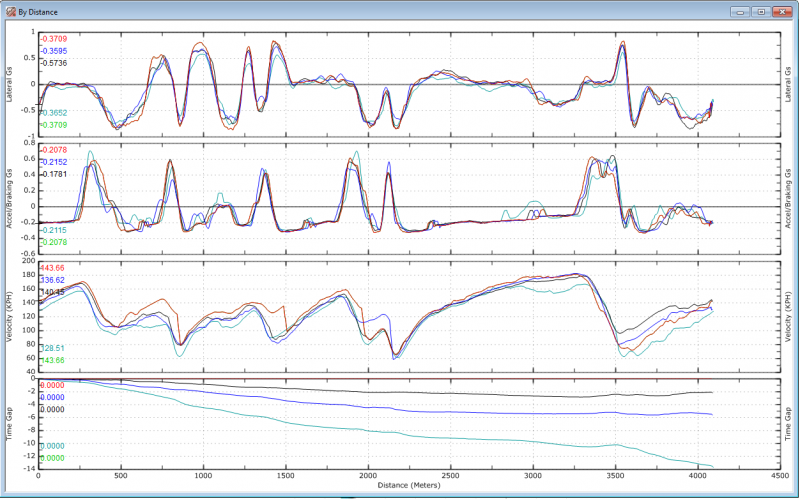Image resolution: width=800 pixels, height=499 pixels.
Task: Select the red 143.66 velocity value
Action: (x=53, y=268)
